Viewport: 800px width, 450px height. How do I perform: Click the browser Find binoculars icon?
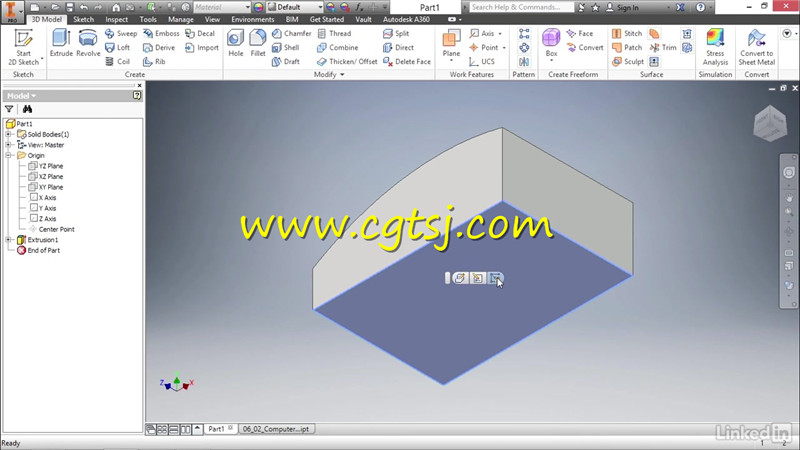(x=27, y=109)
